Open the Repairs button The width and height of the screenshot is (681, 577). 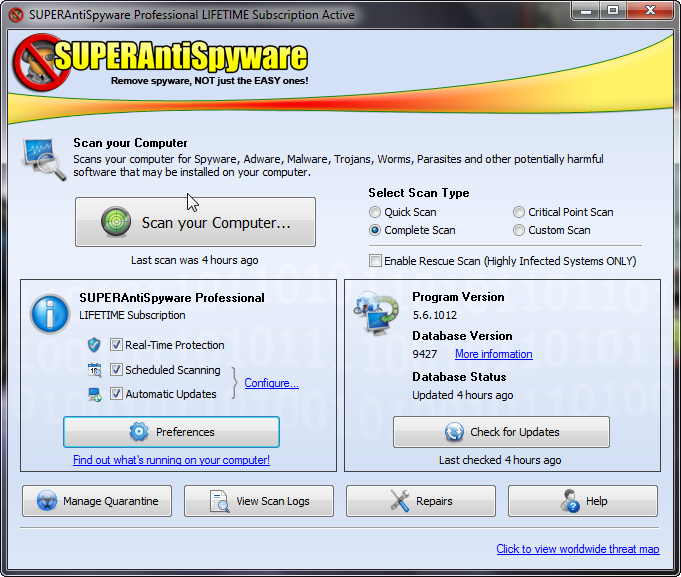pos(421,501)
